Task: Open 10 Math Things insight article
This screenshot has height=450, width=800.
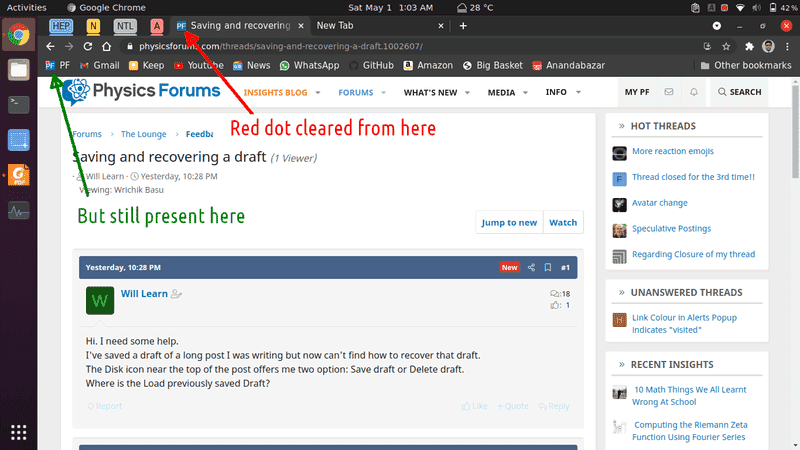Action: [x=689, y=396]
